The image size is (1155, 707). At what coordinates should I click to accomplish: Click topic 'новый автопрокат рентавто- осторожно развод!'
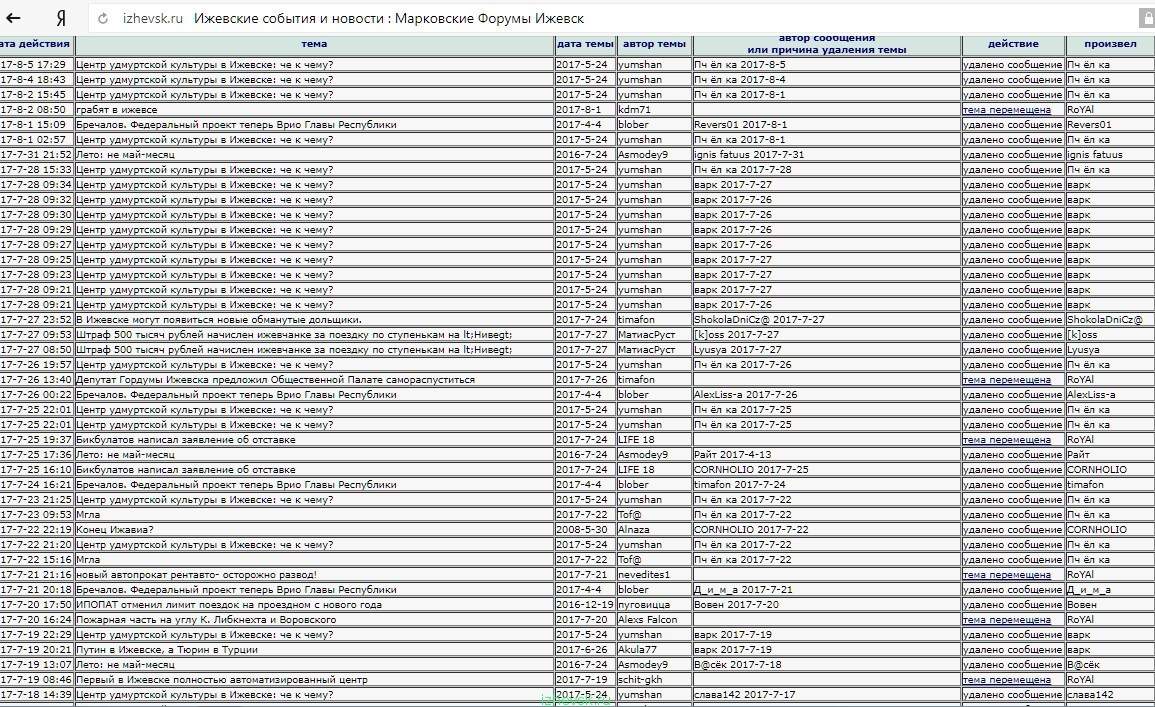click(x=196, y=575)
